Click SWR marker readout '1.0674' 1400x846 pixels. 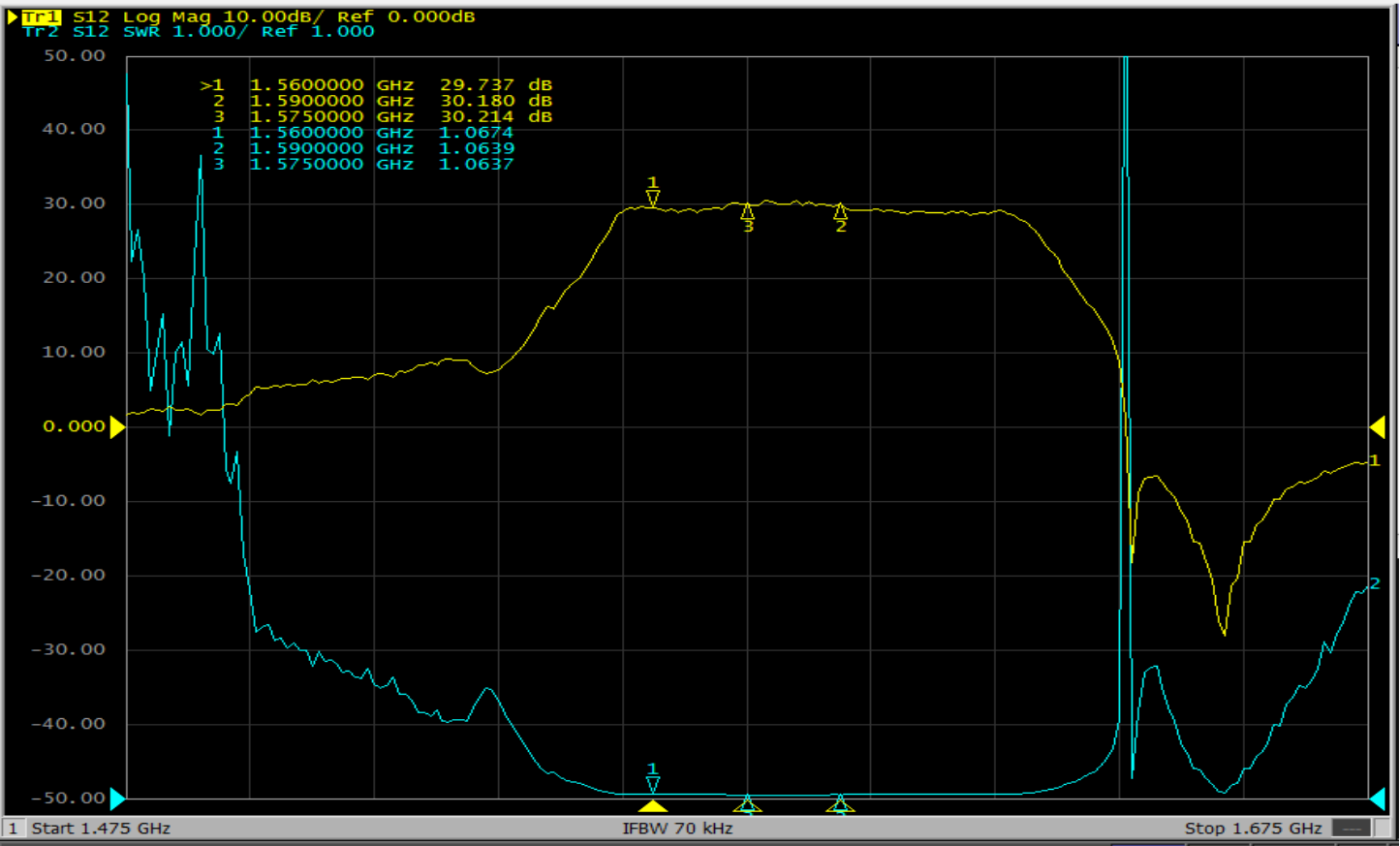pyautogui.click(x=476, y=133)
